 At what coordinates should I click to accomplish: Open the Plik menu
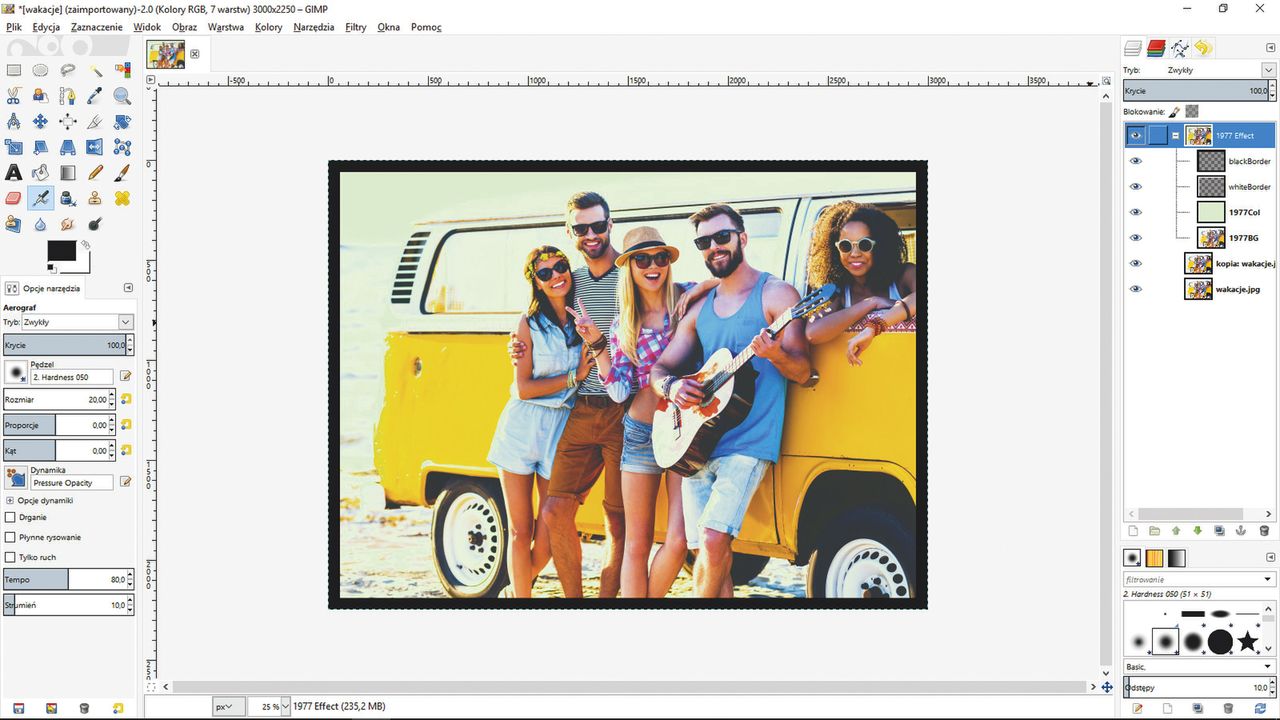14,27
